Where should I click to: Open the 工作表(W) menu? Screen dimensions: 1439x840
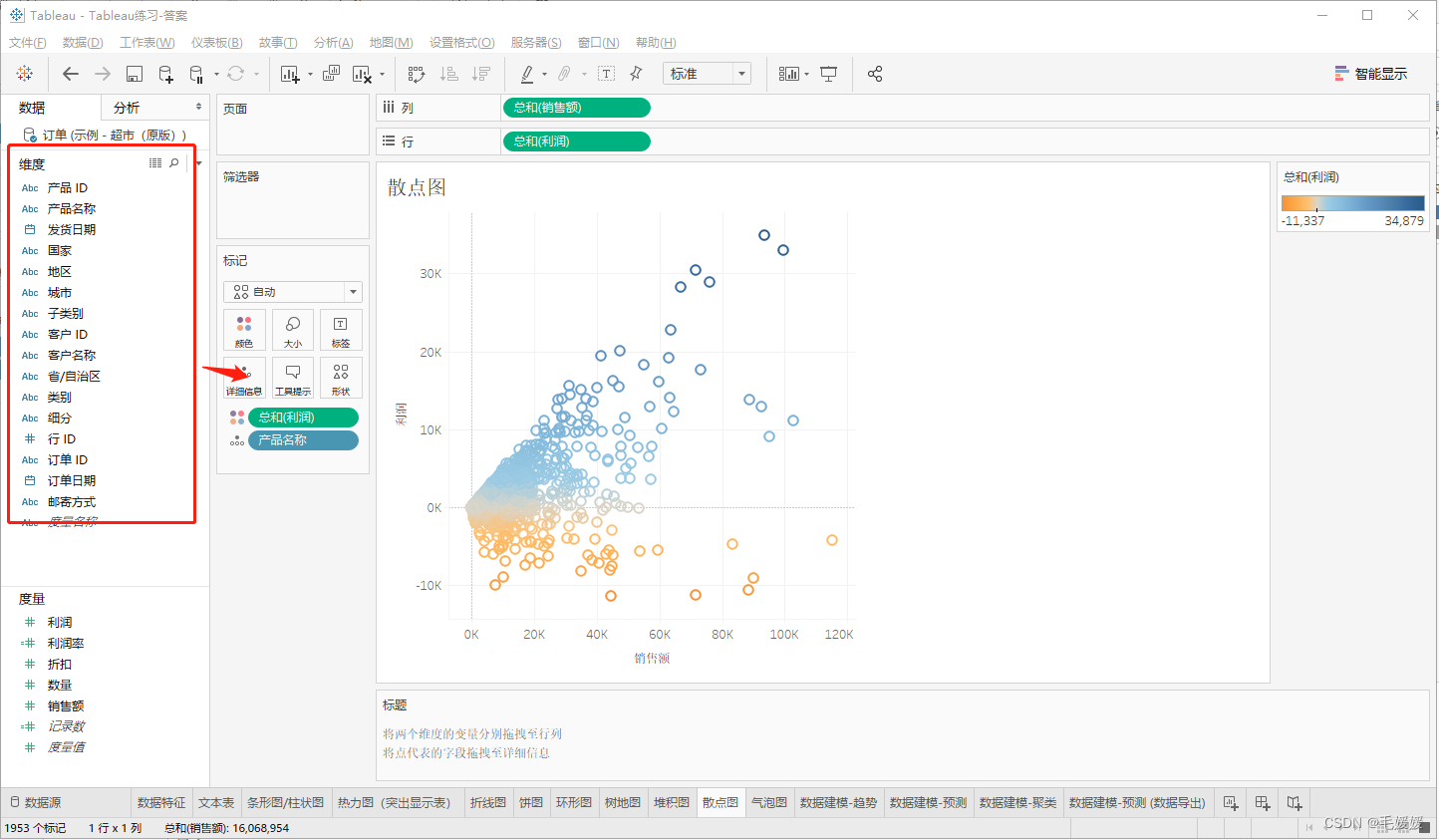pos(147,42)
